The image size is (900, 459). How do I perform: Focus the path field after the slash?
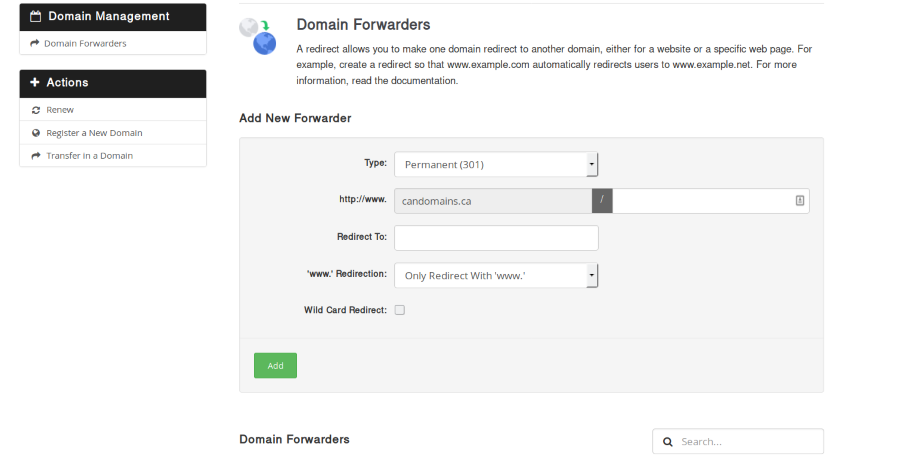click(x=702, y=201)
